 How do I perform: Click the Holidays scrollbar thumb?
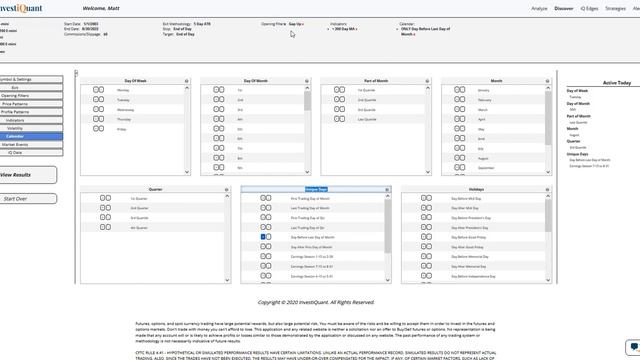(x=548, y=216)
